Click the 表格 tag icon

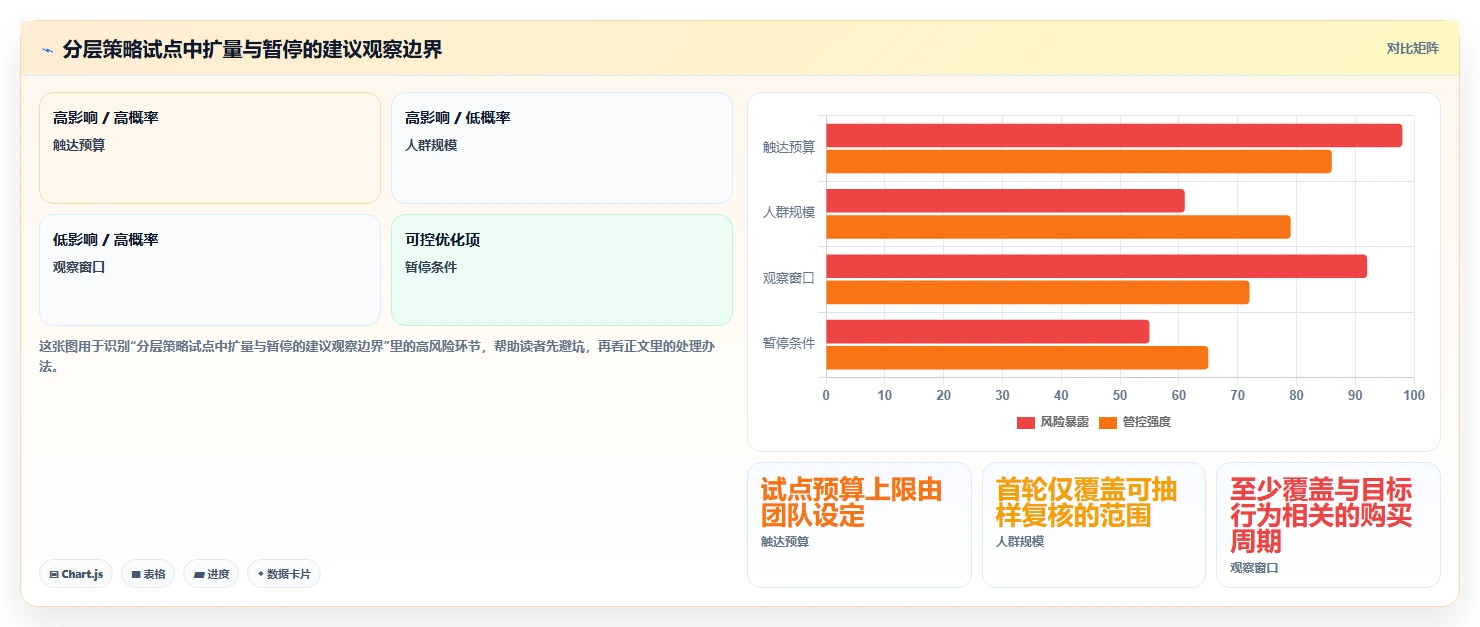(136, 574)
